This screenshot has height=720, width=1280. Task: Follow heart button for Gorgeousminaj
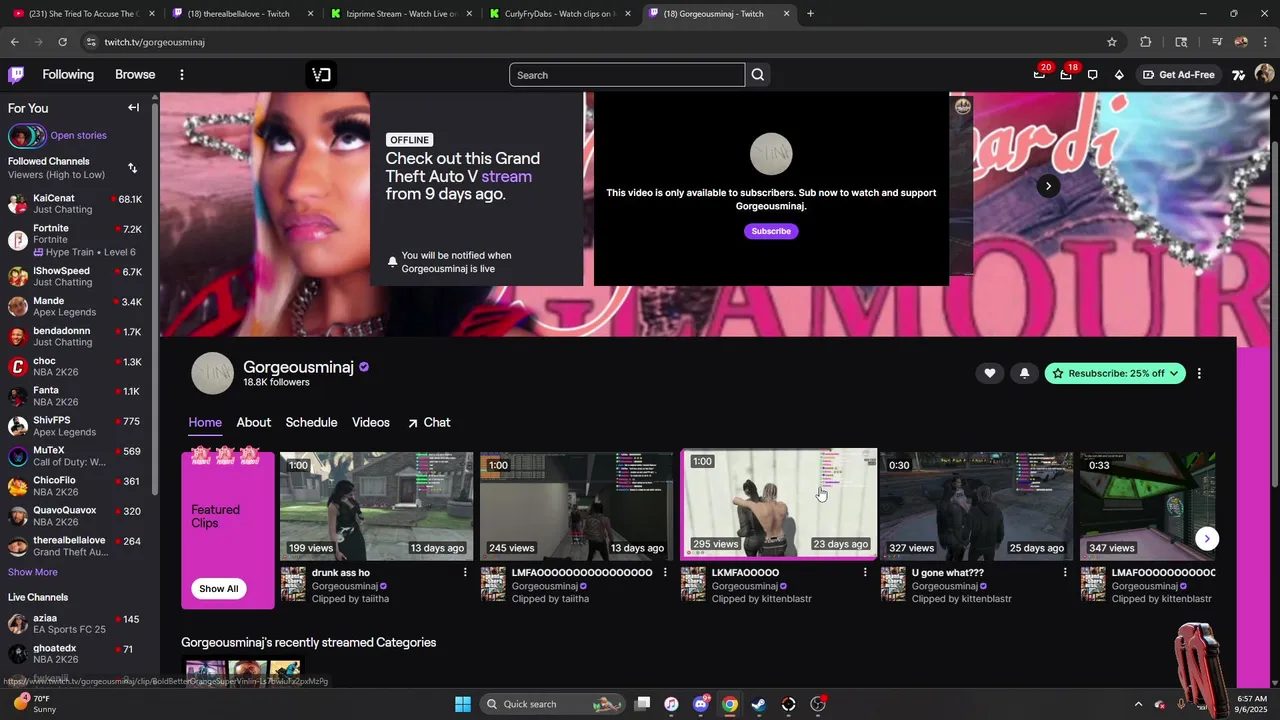pyautogui.click(x=990, y=373)
